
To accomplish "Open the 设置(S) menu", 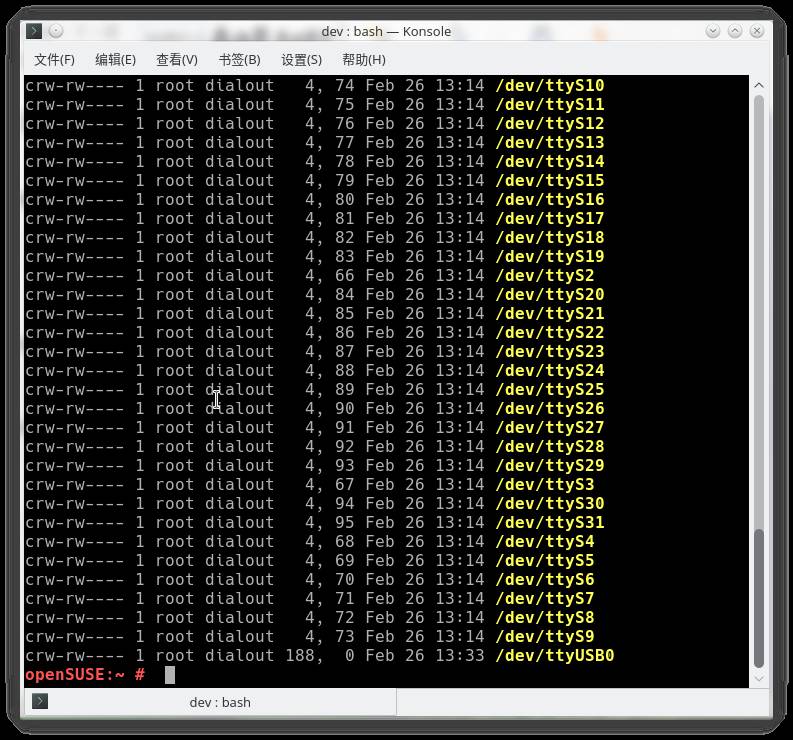I will (x=301, y=60).
